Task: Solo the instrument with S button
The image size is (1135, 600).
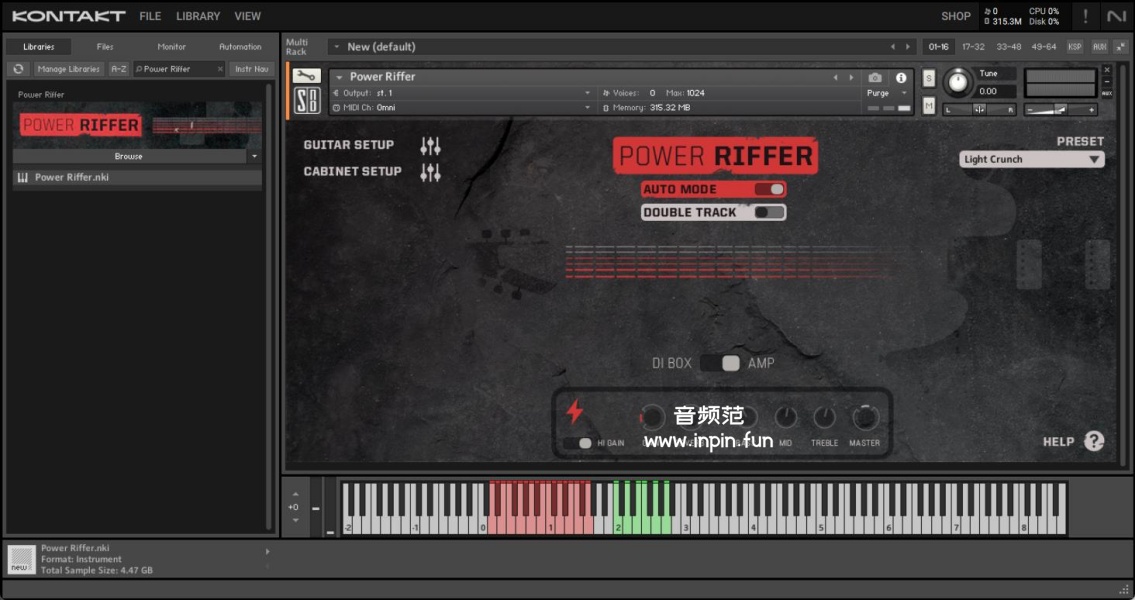Action: pyautogui.click(x=929, y=79)
